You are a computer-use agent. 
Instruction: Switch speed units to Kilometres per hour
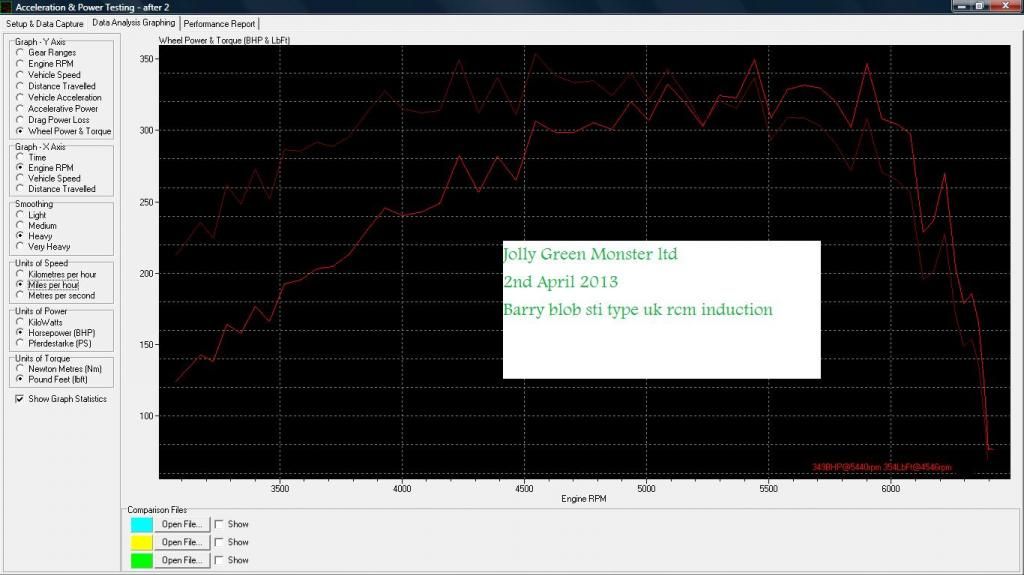[21, 274]
